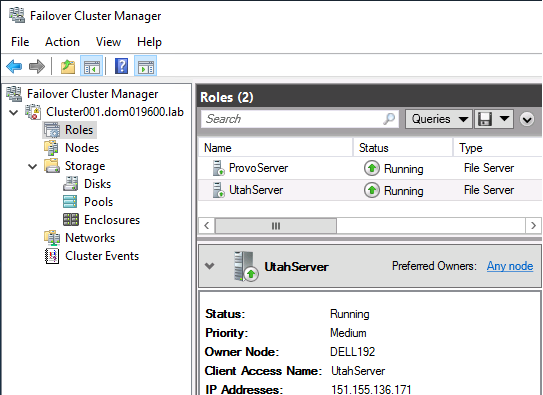543x395 pixels.
Task: Select the Roles tree item label
Action: click(79, 130)
